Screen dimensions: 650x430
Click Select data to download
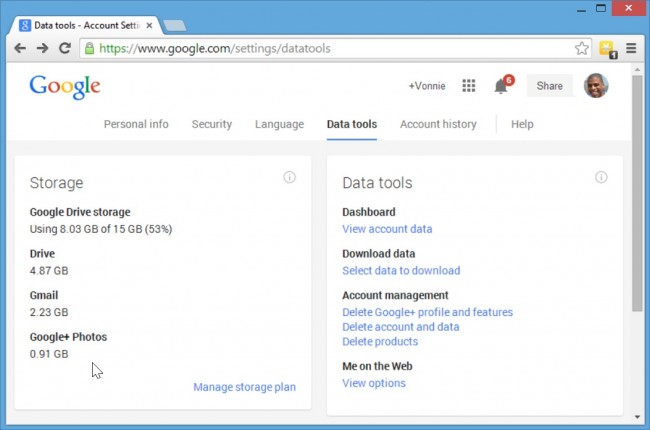coord(401,270)
